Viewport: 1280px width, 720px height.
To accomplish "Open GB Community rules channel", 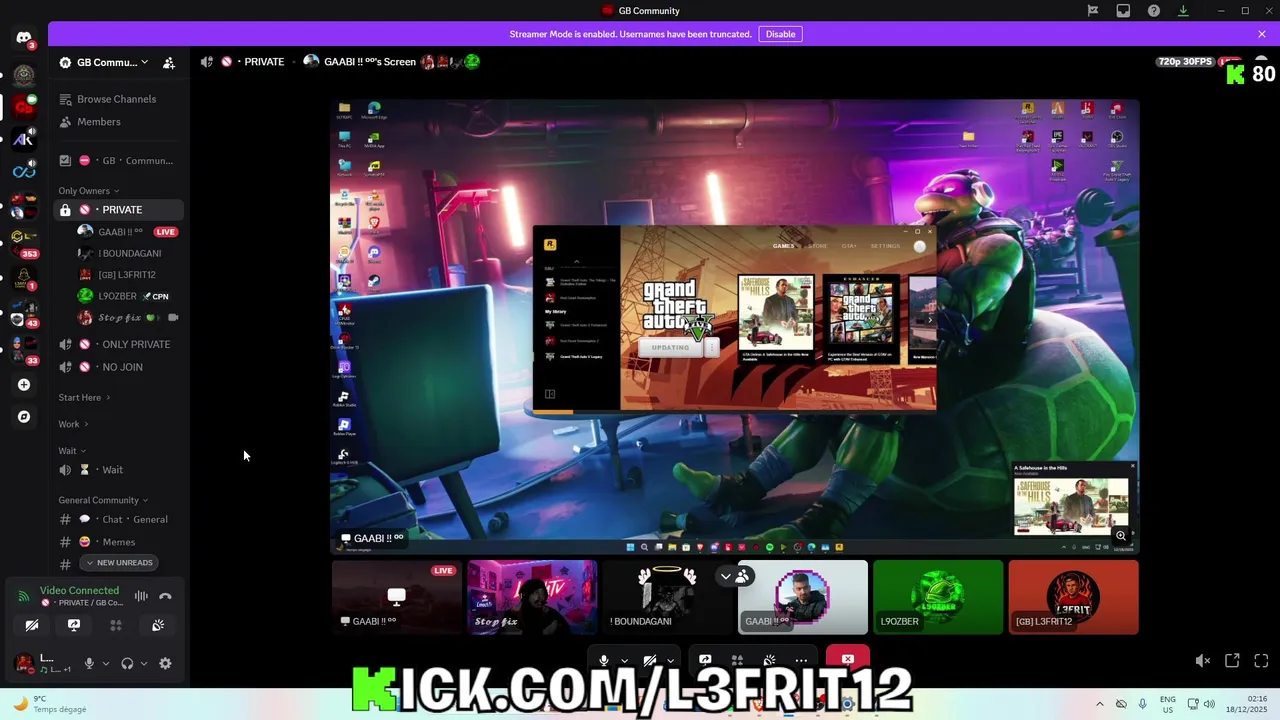I will [118, 160].
